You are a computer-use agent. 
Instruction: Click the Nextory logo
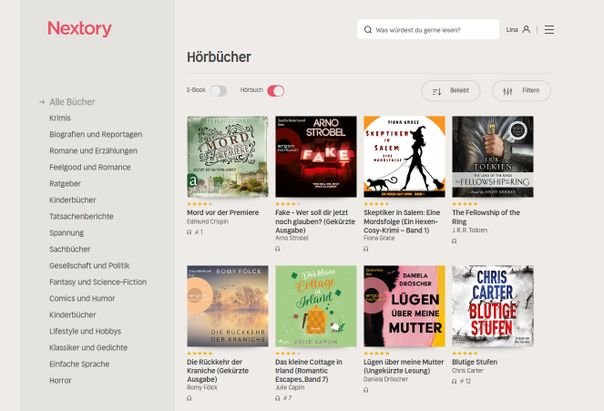(79, 29)
